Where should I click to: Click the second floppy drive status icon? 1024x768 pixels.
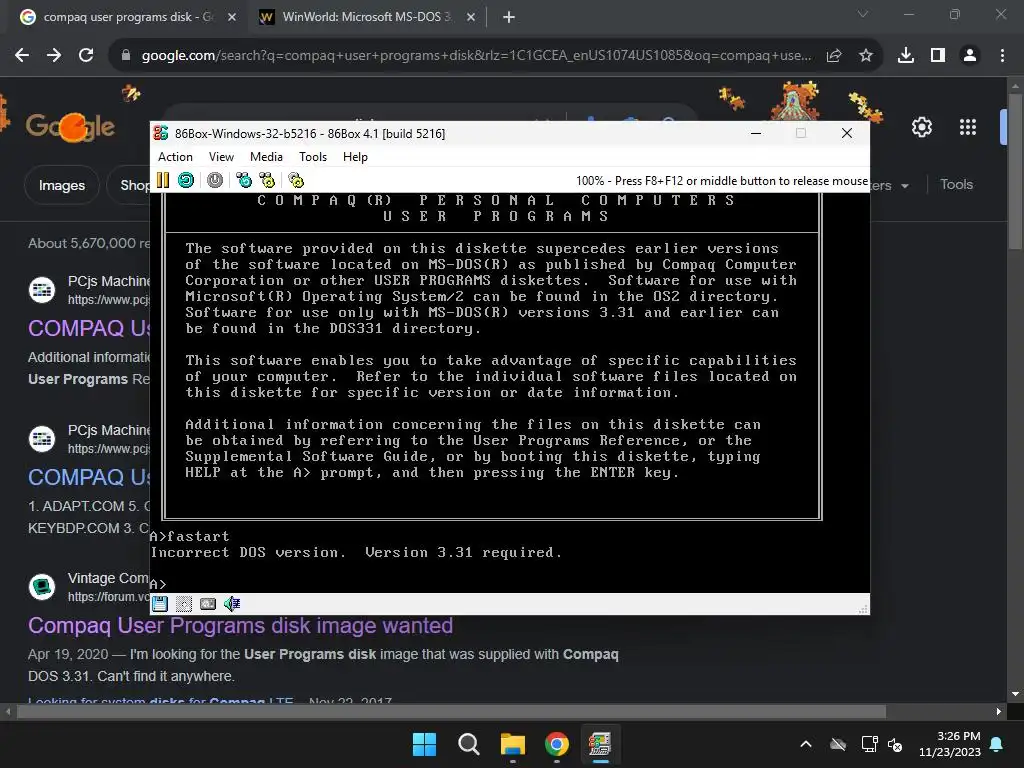click(x=184, y=604)
